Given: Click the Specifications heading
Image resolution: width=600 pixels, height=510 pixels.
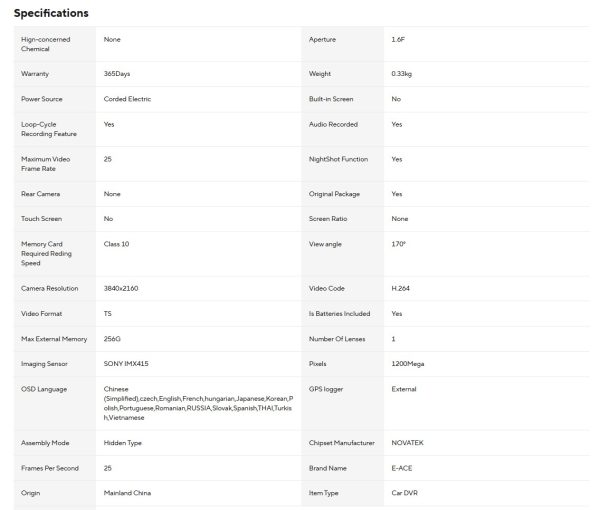Looking at the screenshot, I should coord(51,13).
